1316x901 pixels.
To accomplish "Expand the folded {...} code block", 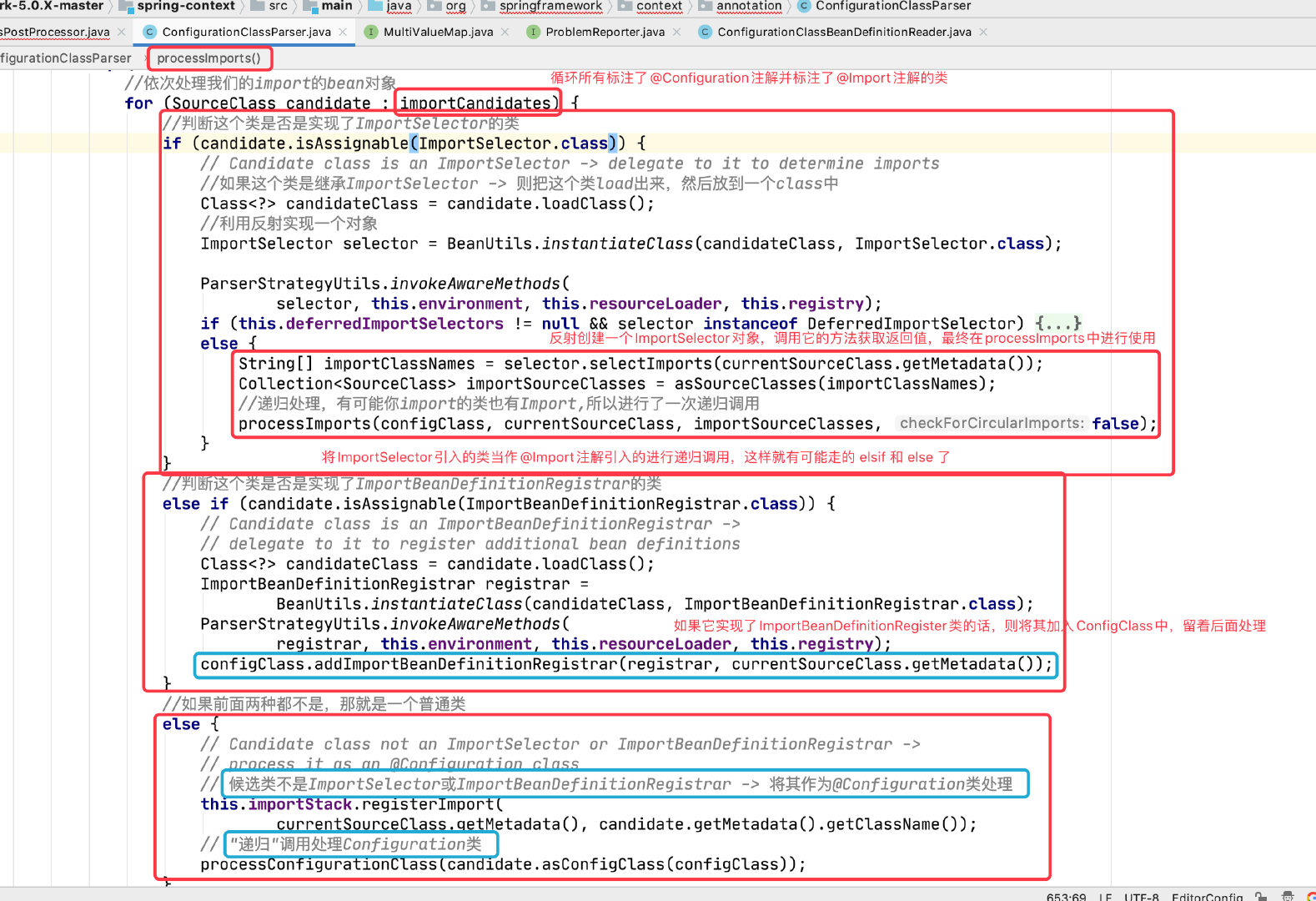I will [x=1057, y=324].
